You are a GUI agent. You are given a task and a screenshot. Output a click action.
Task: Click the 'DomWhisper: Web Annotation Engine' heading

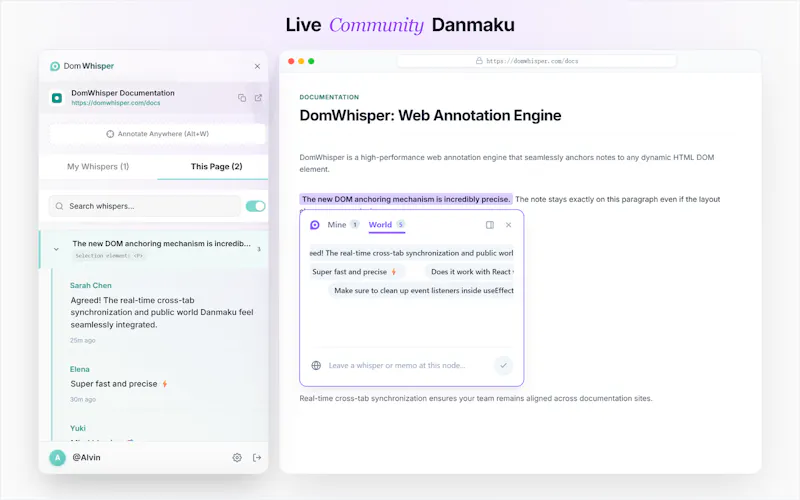pyautogui.click(x=430, y=115)
